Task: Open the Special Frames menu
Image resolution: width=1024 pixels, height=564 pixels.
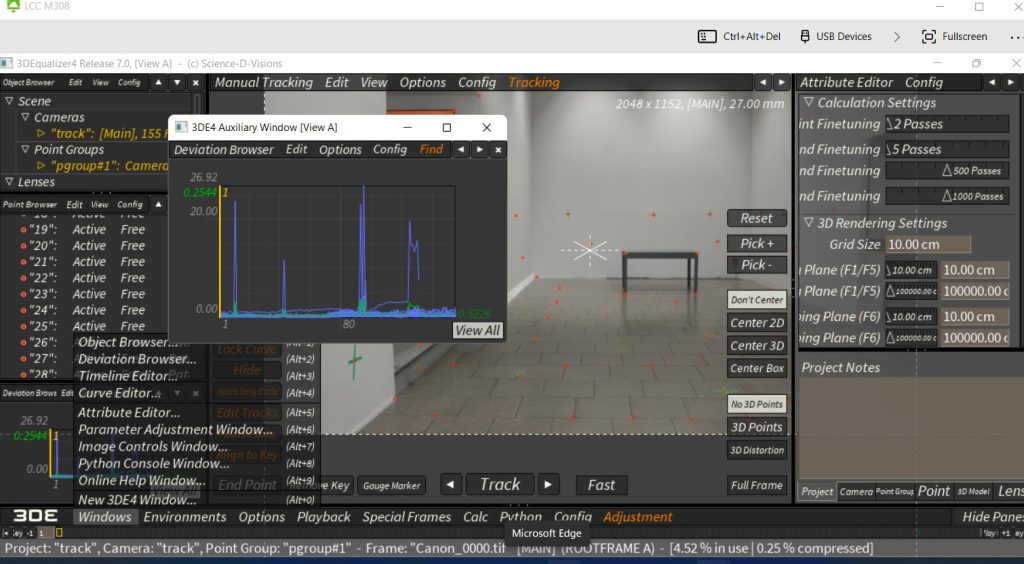Action: (x=407, y=516)
